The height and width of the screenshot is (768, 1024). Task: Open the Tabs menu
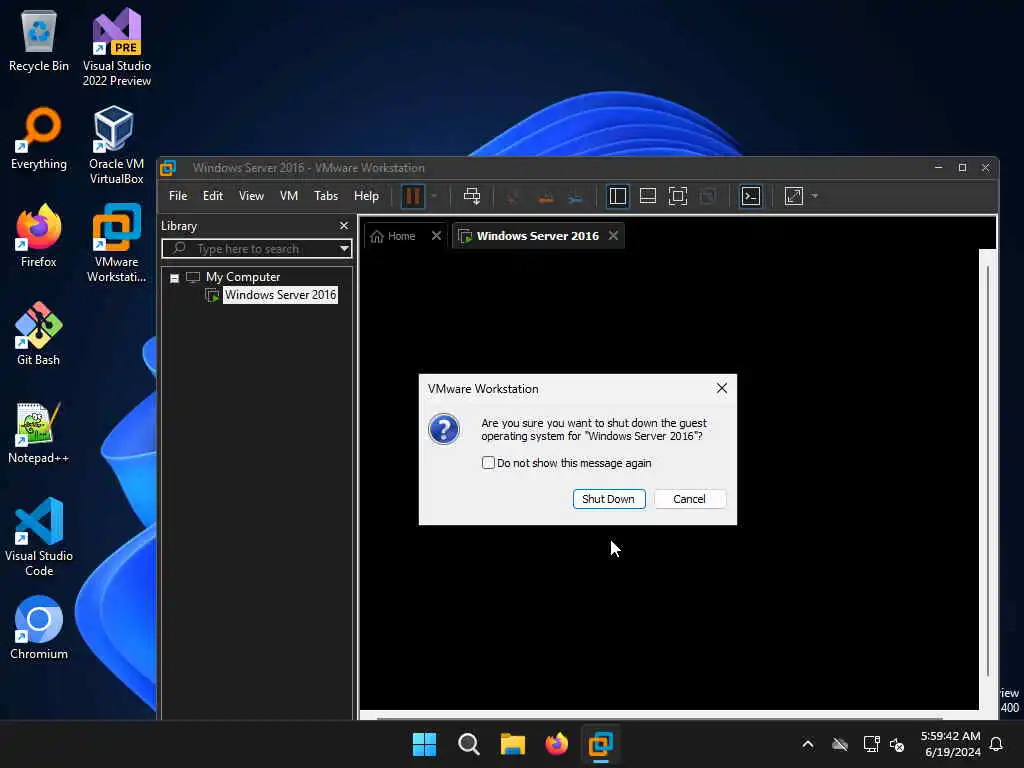[326, 196]
